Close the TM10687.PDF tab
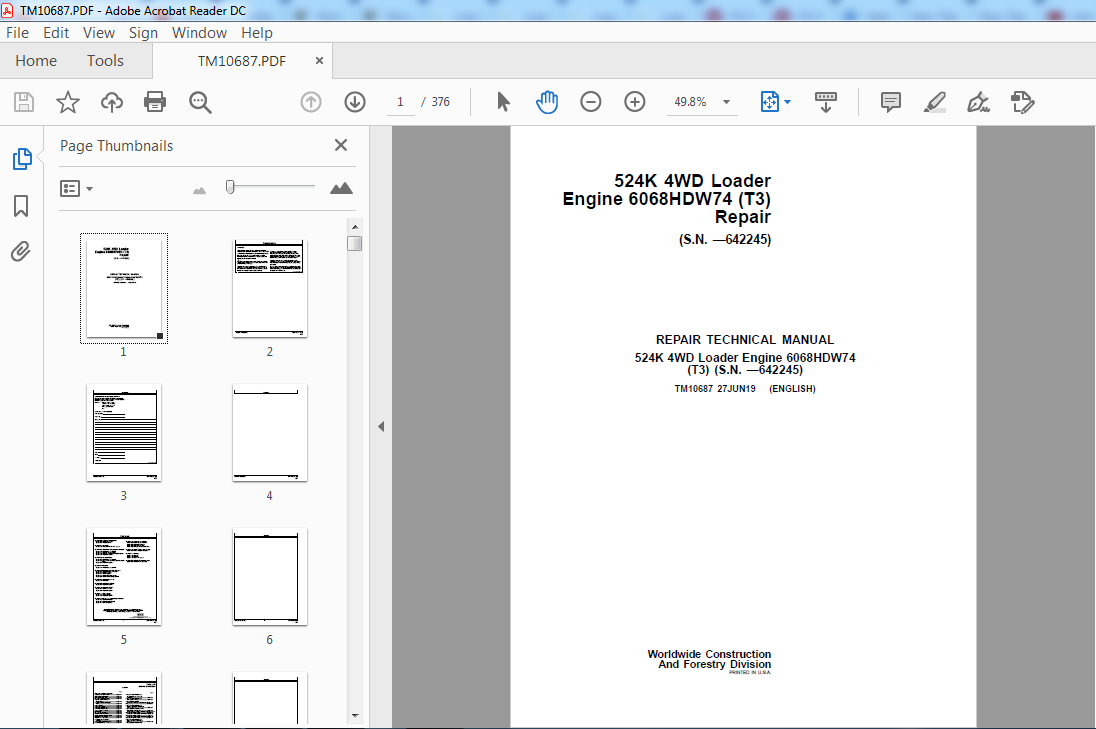The width and height of the screenshot is (1096, 729). coord(319,61)
